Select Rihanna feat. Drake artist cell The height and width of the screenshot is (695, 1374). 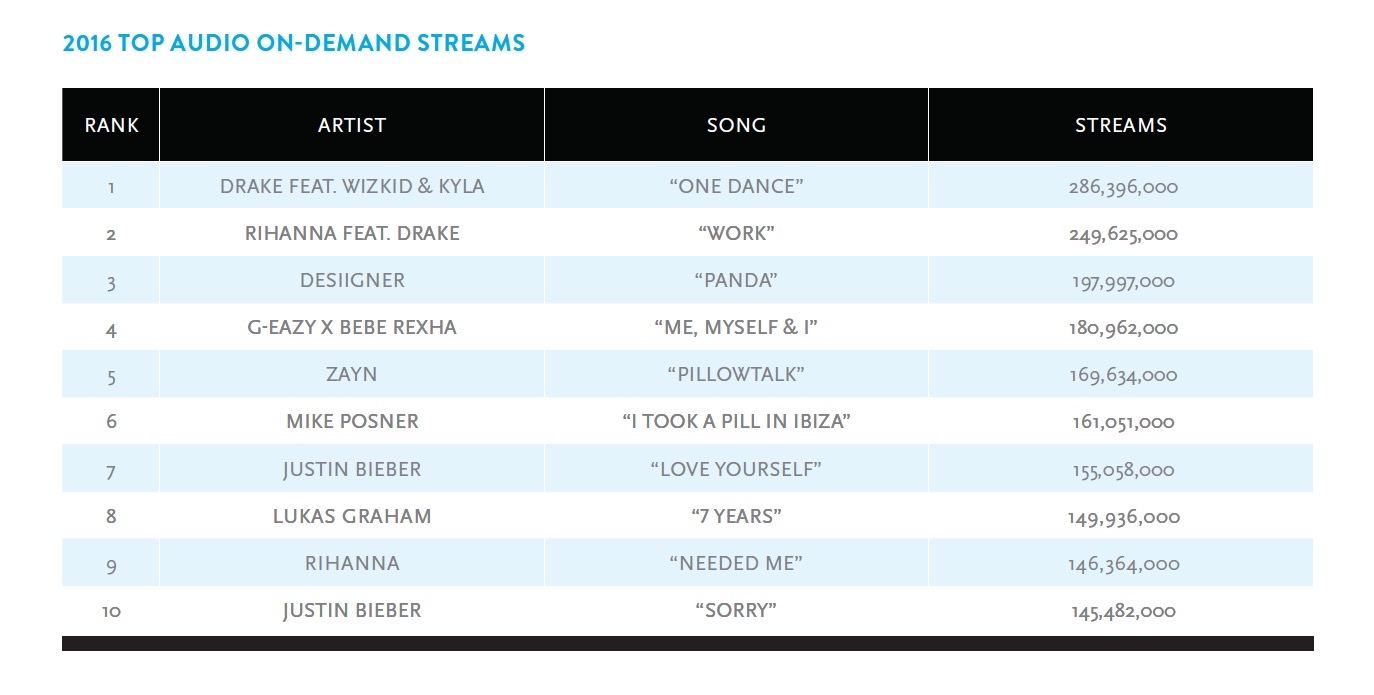(352, 233)
